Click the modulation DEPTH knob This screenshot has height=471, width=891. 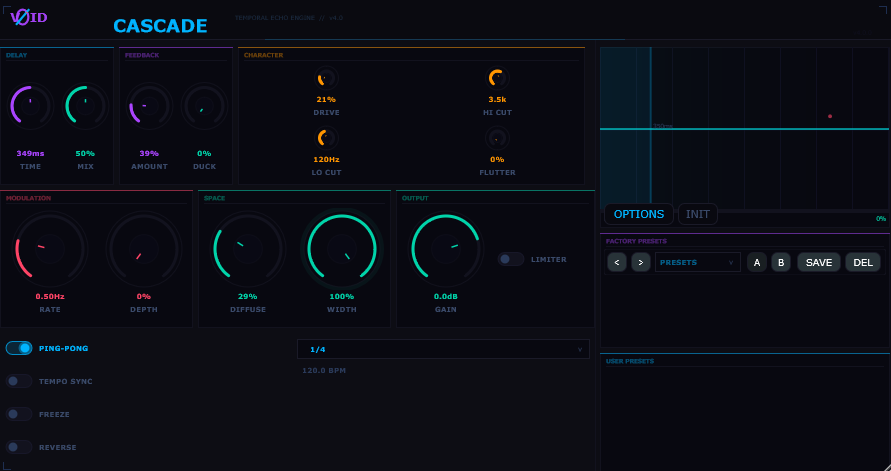tap(144, 249)
